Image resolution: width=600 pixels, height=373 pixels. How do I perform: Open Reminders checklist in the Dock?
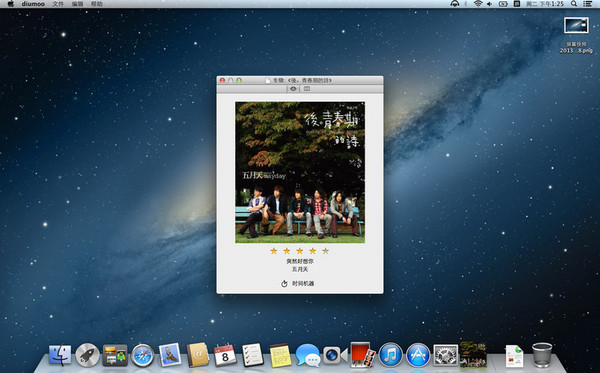(253, 355)
